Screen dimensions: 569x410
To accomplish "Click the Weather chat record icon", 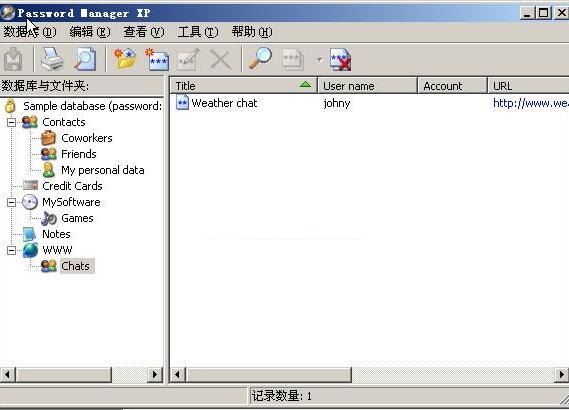I will pos(182,103).
